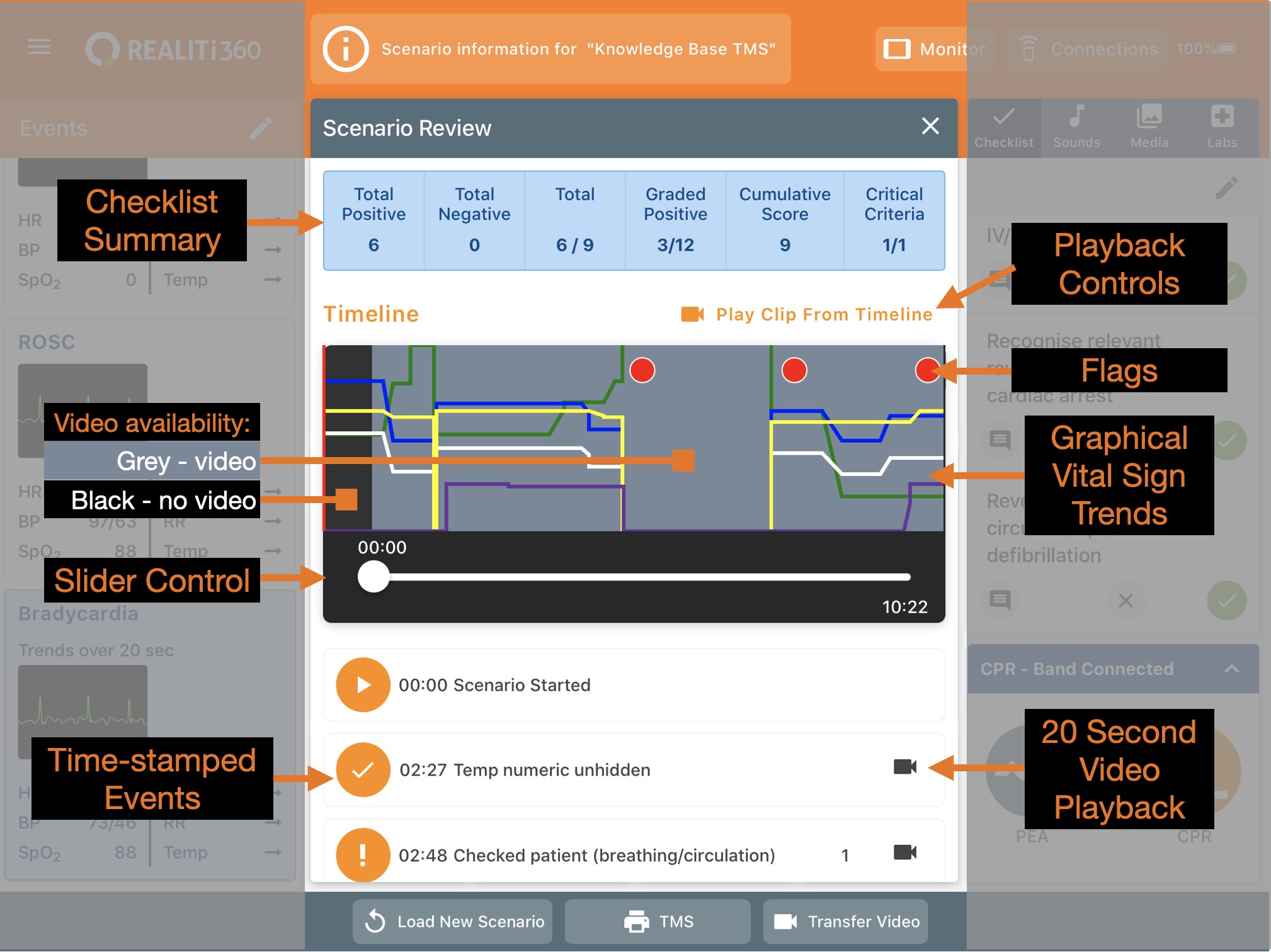Screen dimensions: 1271x952
Task: Collapse the CPR - Band Connected panel
Action: [x=1232, y=669]
